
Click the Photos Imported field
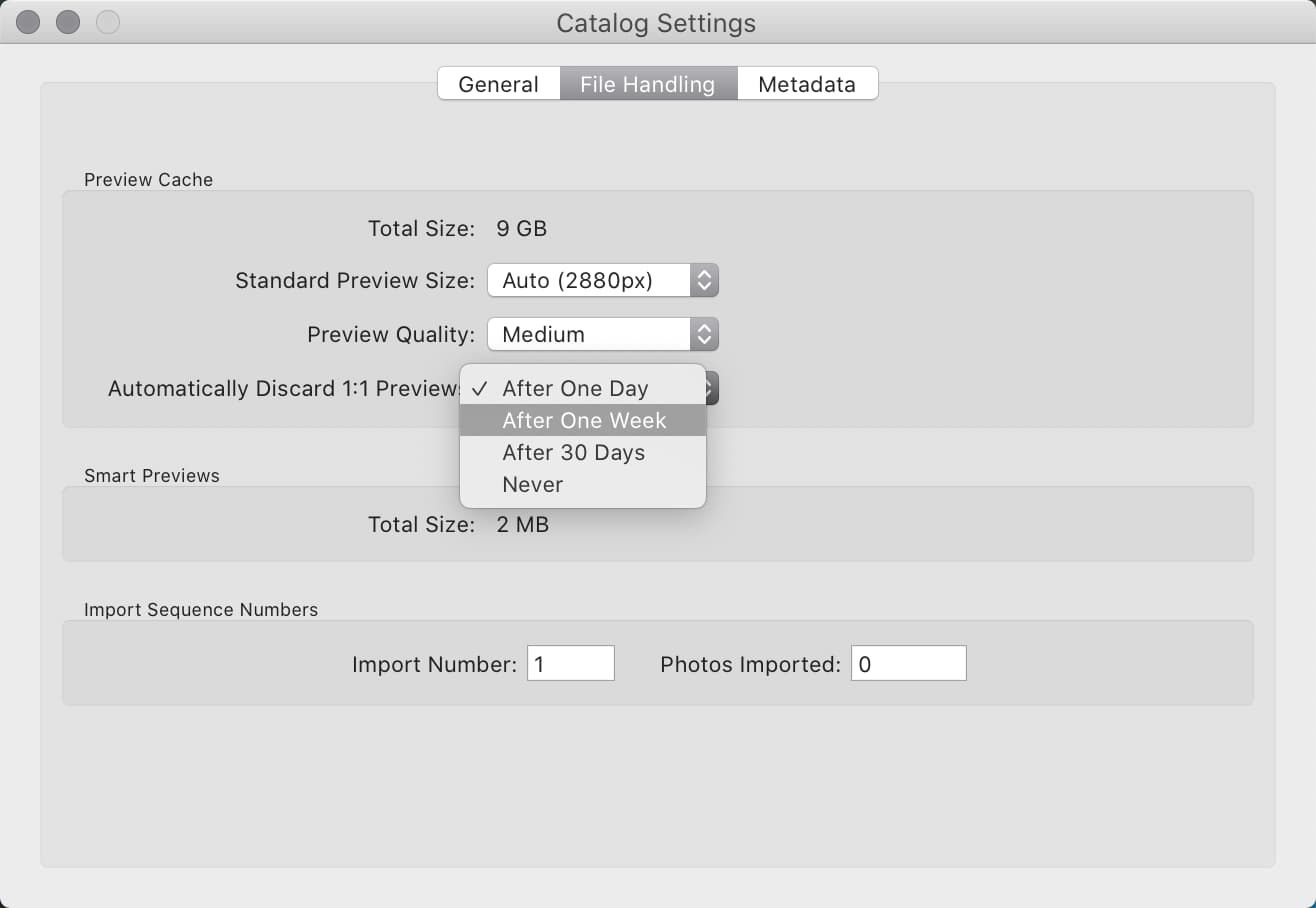(909, 663)
